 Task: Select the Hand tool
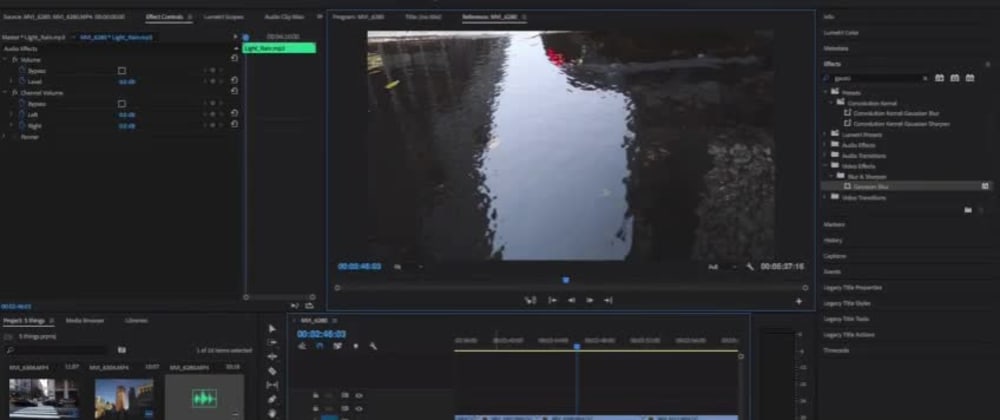click(272, 412)
